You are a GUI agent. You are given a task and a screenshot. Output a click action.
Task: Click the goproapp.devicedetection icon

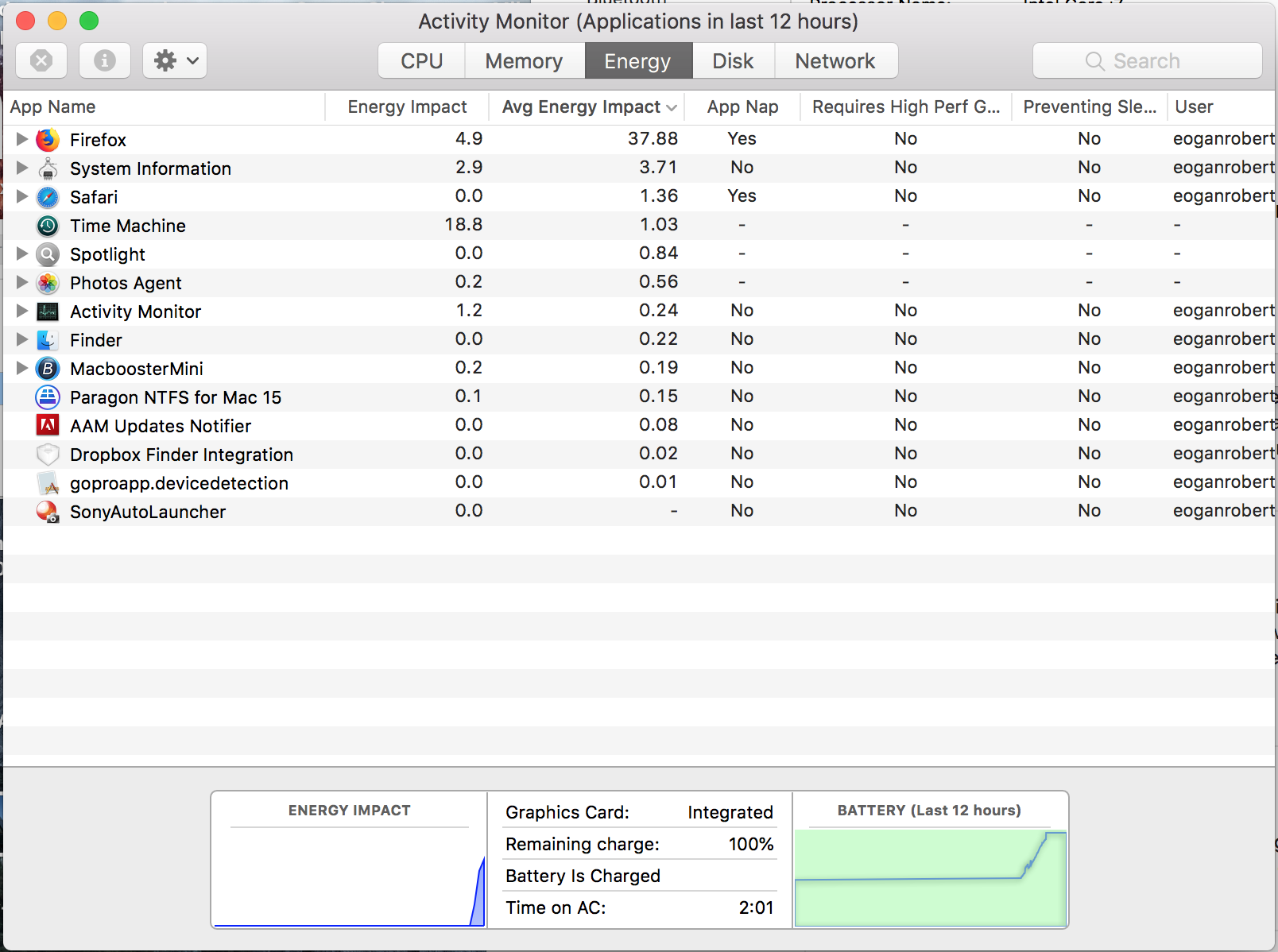point(48,483)
